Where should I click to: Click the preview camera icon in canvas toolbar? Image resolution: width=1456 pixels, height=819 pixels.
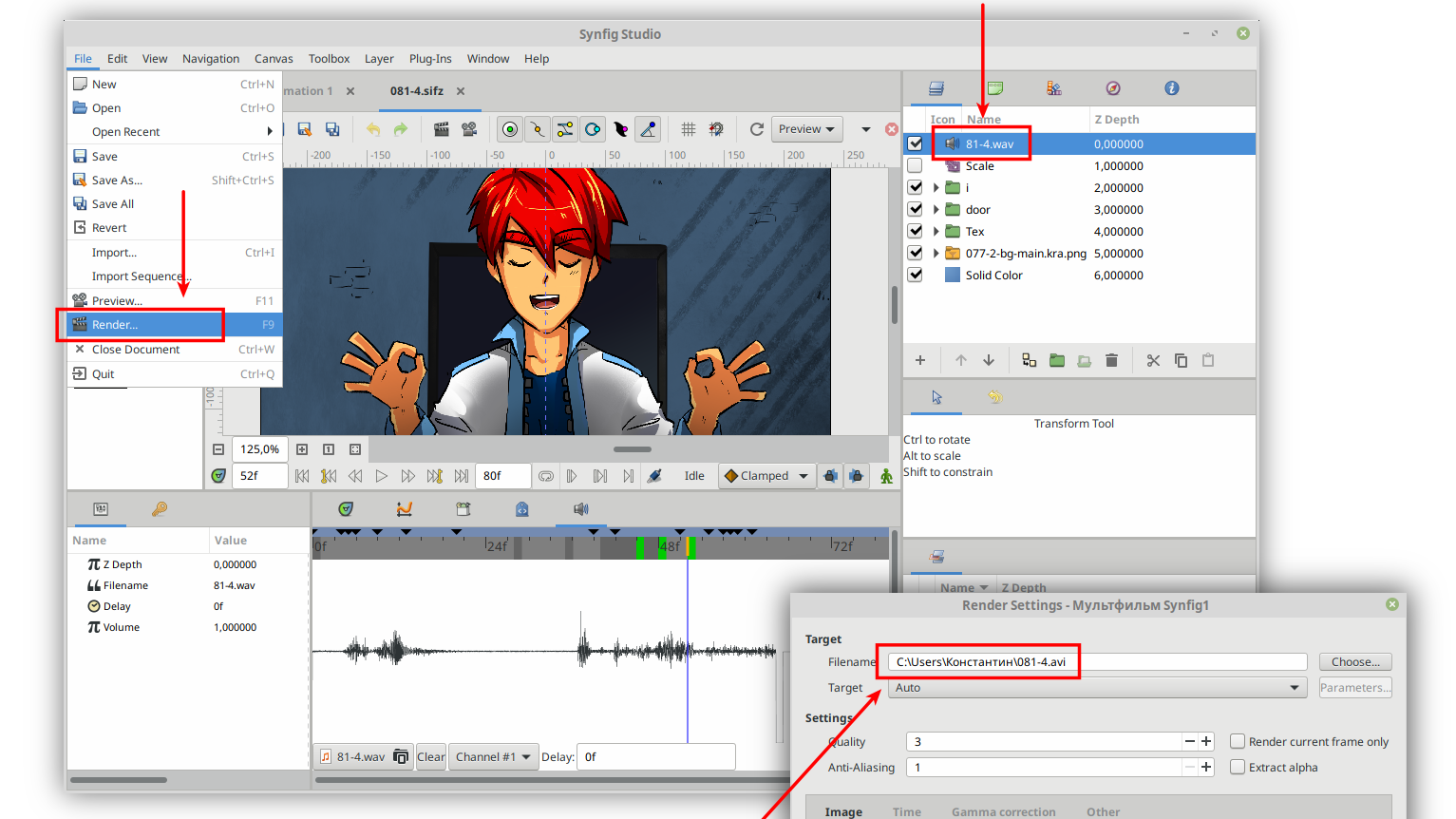point(469,129)
